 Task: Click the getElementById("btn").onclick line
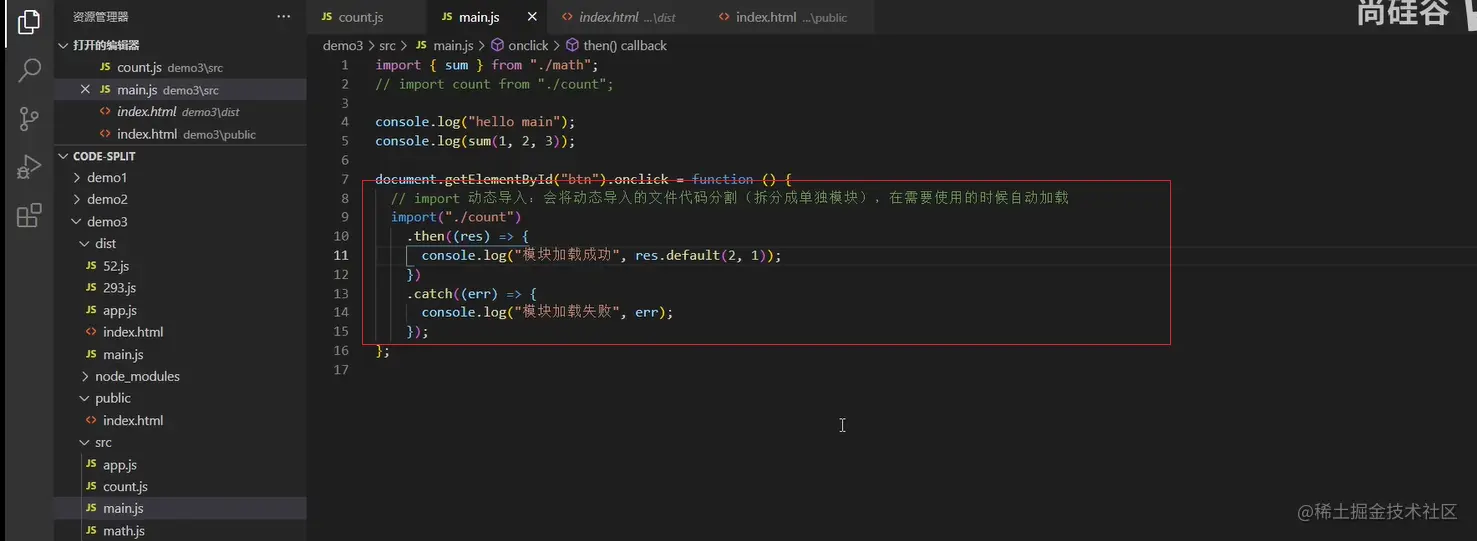[583, 179]
